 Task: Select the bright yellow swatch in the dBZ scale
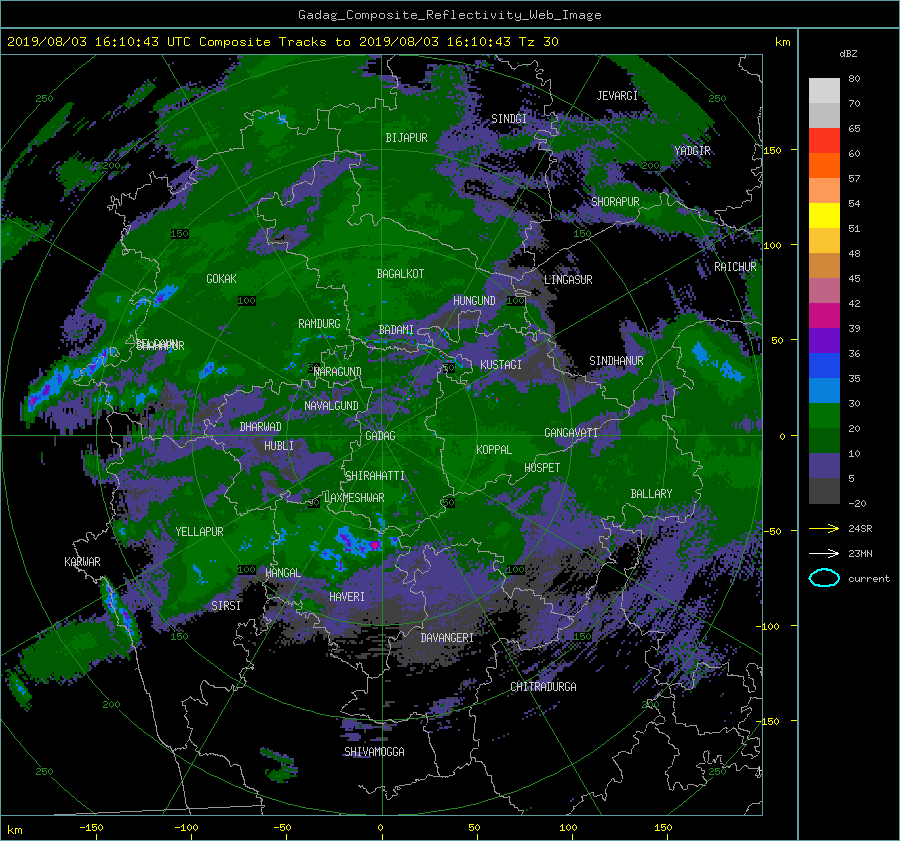pos(824,215)
